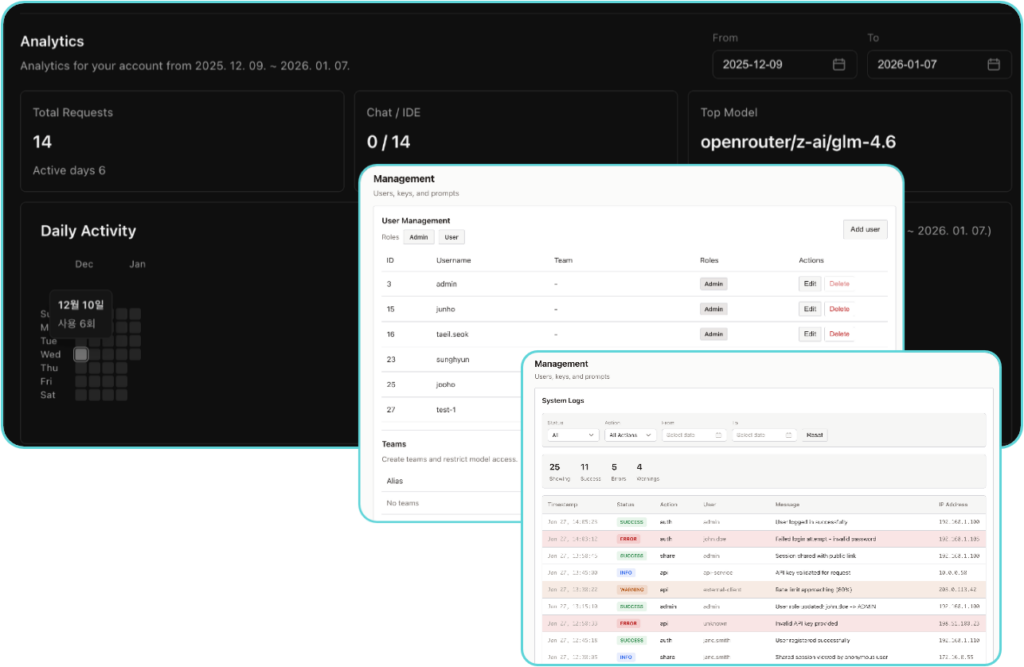Click the Daily Activity heading
Screen dimensions: 1024x667
tap(88, 231)
